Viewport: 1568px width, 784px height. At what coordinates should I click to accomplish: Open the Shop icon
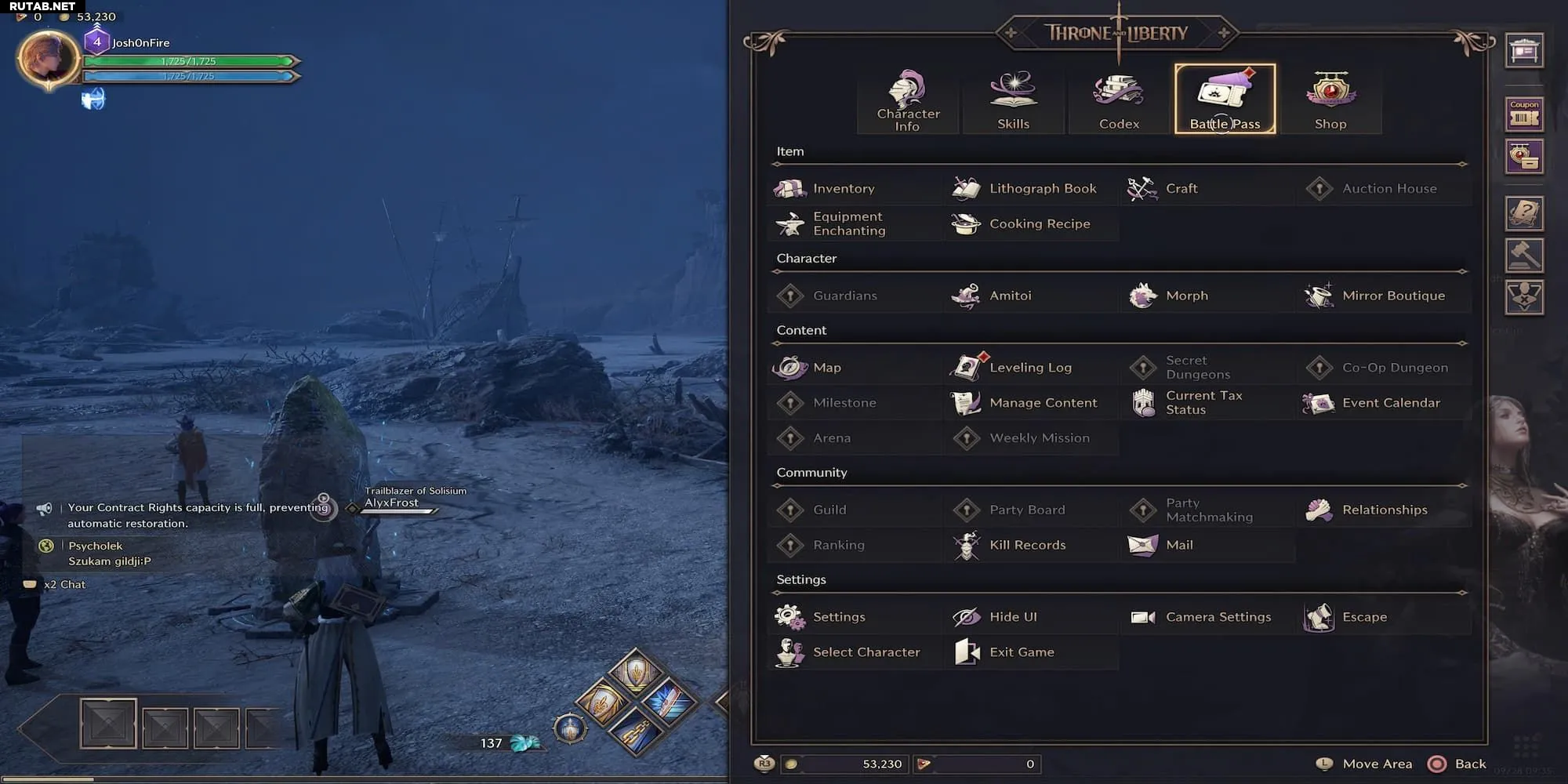click(1330, 90)
